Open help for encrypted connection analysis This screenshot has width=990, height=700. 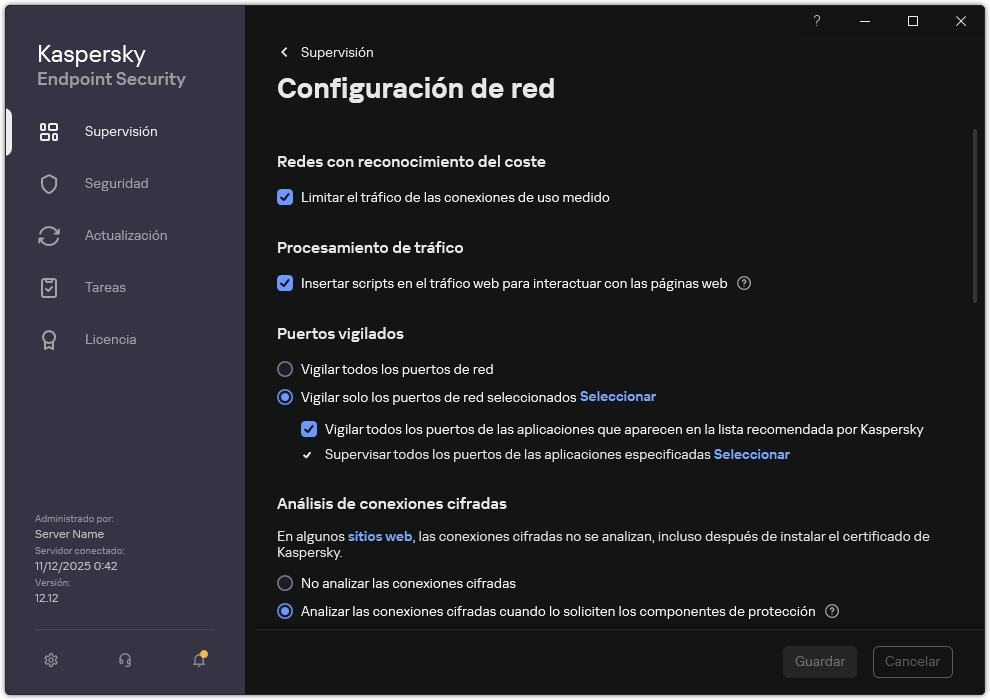pos(831,611)
